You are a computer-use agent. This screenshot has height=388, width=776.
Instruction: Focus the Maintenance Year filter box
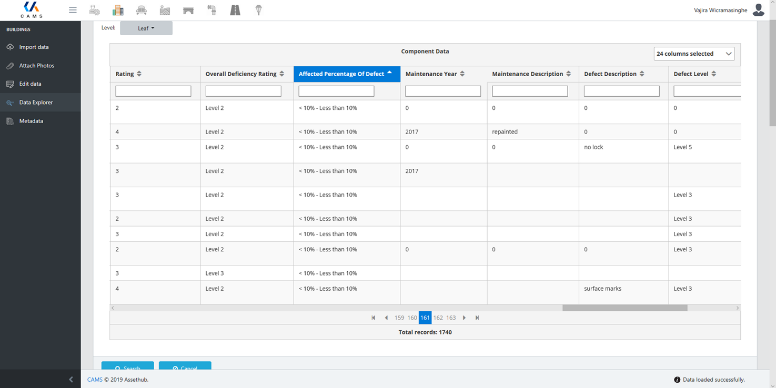point(443,91)
